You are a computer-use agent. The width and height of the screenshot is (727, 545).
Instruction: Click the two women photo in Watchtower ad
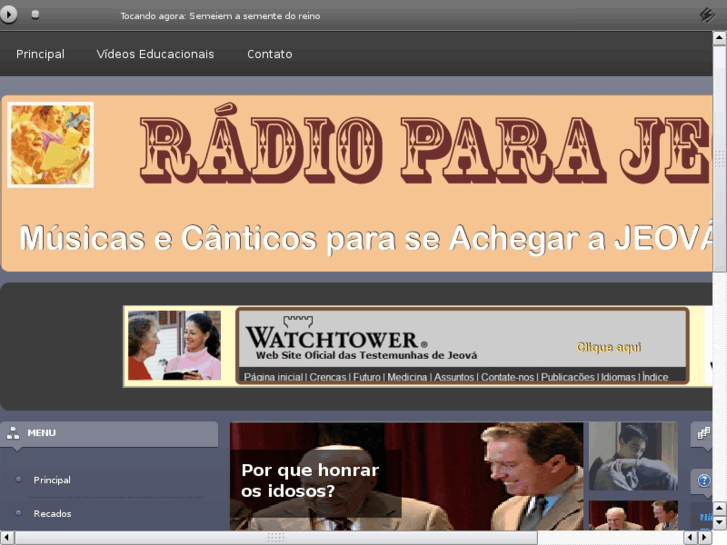pyautogui.click(x=174, y=346)
